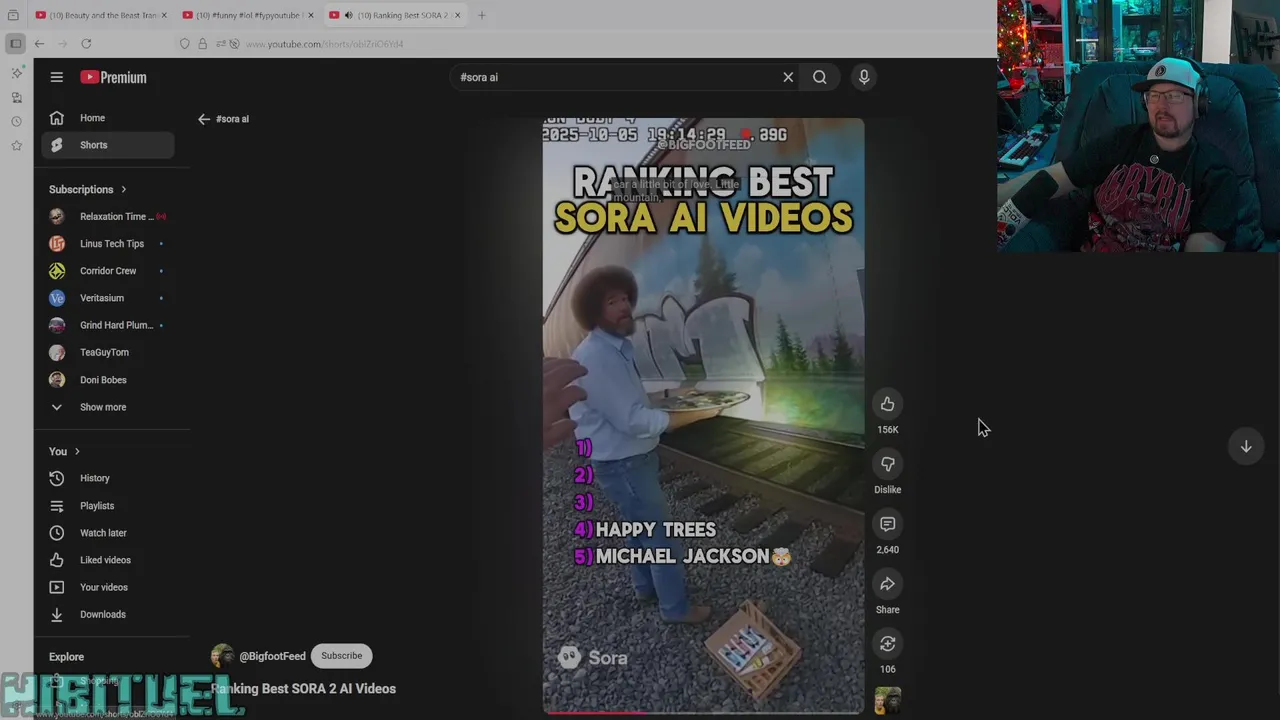This screenshot has width=1280, height=720.
Task: Open Watch later list
Action: 108,533
